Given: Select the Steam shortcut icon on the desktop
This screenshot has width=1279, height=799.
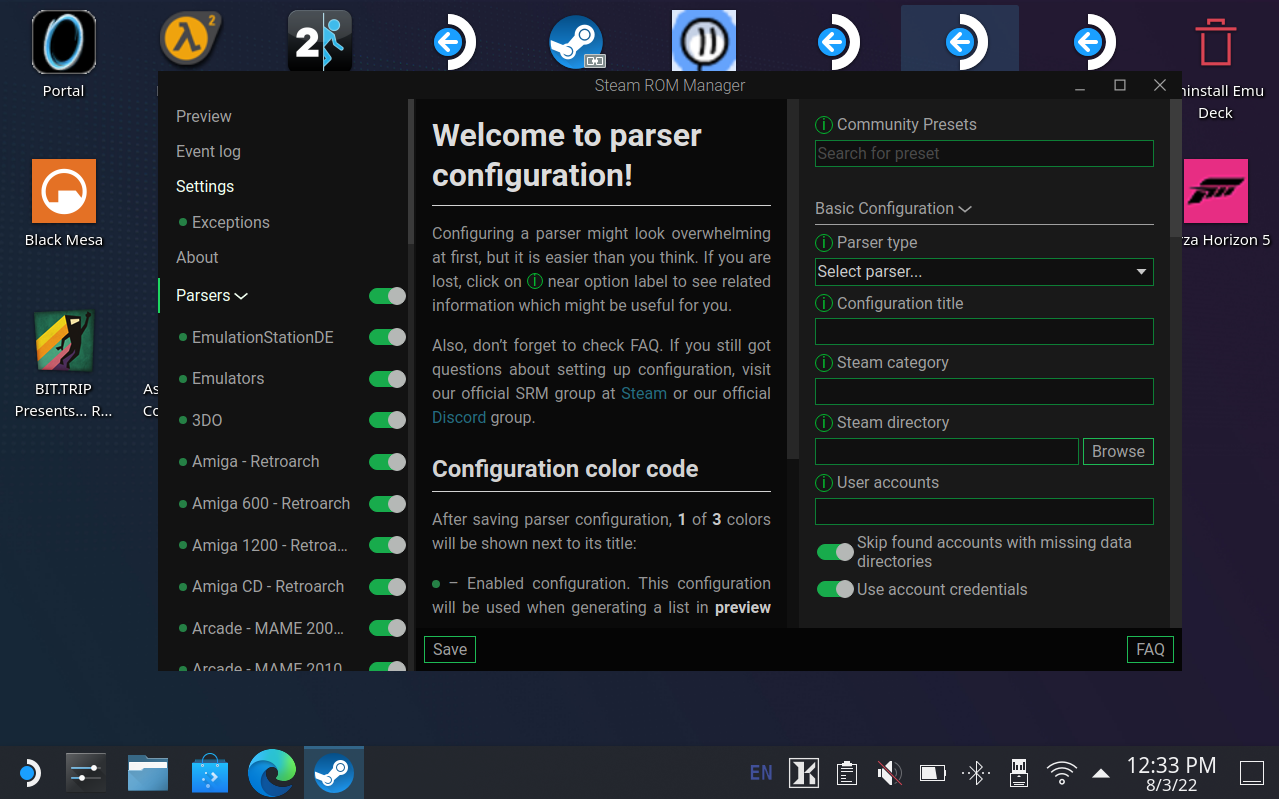Looking at the screenshot, I should [x=577, y=42].
